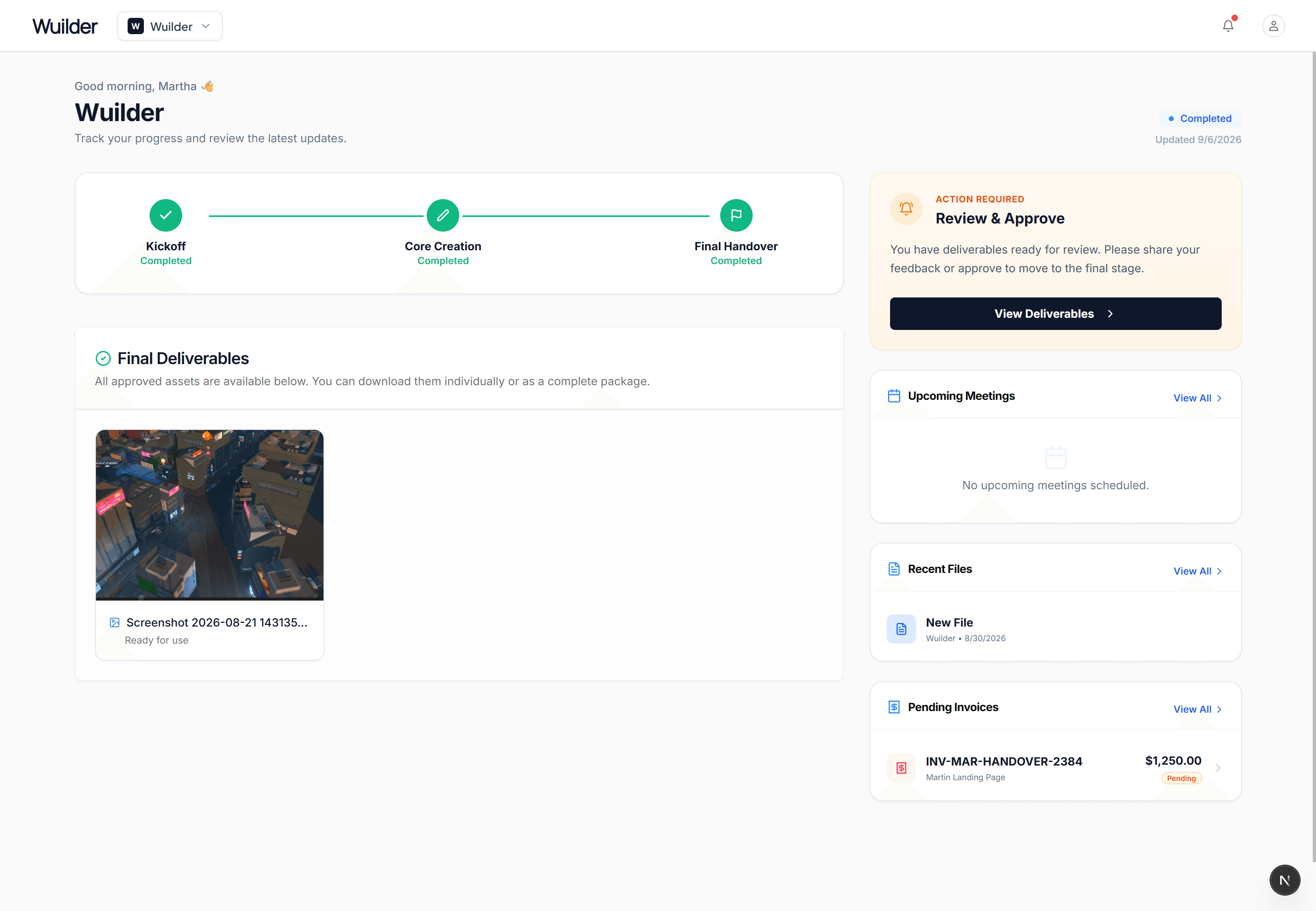This screenshot has height=911, width=1316.
Task: Click the red invoice icon for INV-MAR-HANDOVER-2384
Action: (x=901, y=768)
